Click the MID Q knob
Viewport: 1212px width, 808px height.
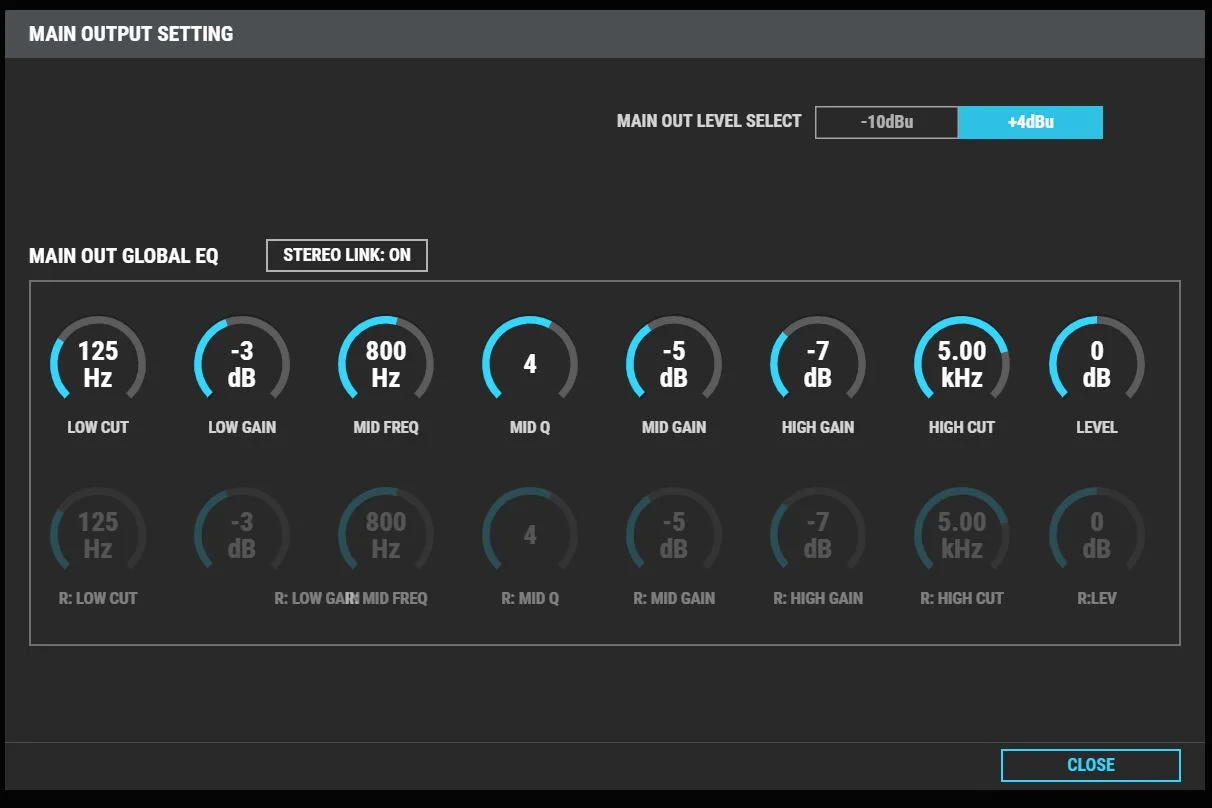[x=529, y=363]
